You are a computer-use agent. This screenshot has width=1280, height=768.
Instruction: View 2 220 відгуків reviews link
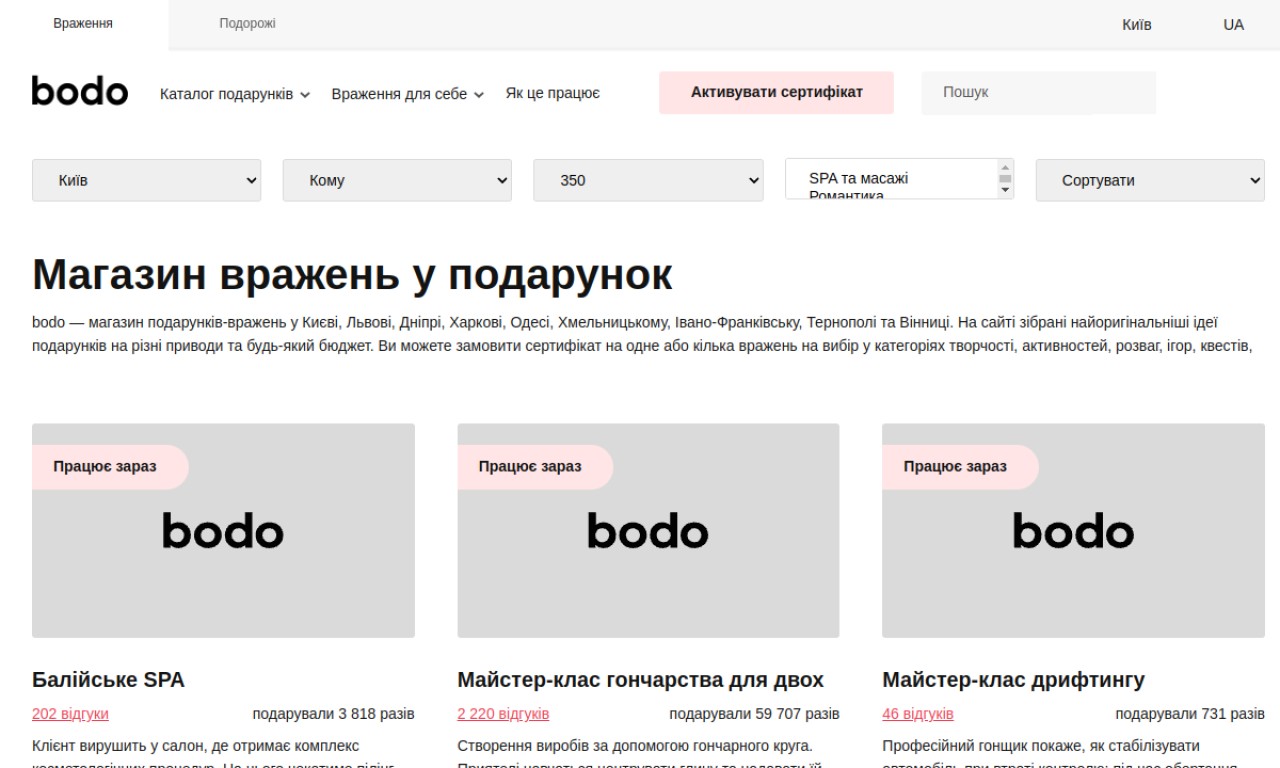pos(503,714)
